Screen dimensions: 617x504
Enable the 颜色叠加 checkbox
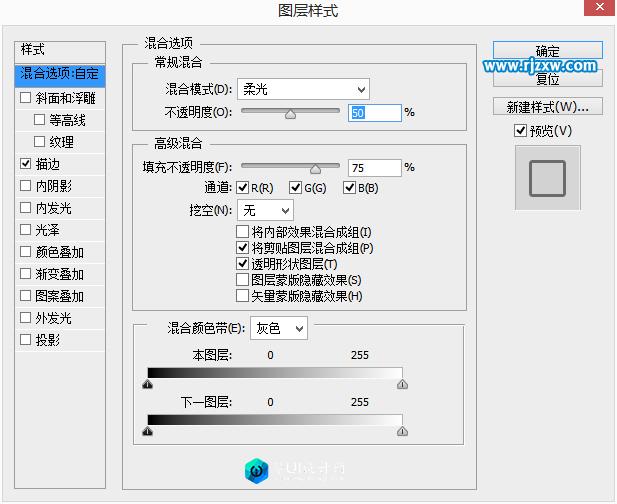click(x=26, y=252)
